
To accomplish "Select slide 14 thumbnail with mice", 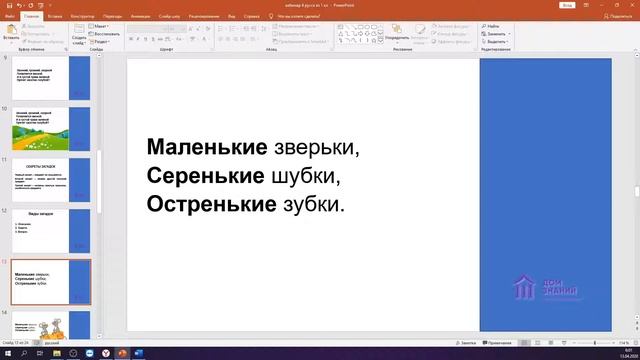I will point(51,325).
